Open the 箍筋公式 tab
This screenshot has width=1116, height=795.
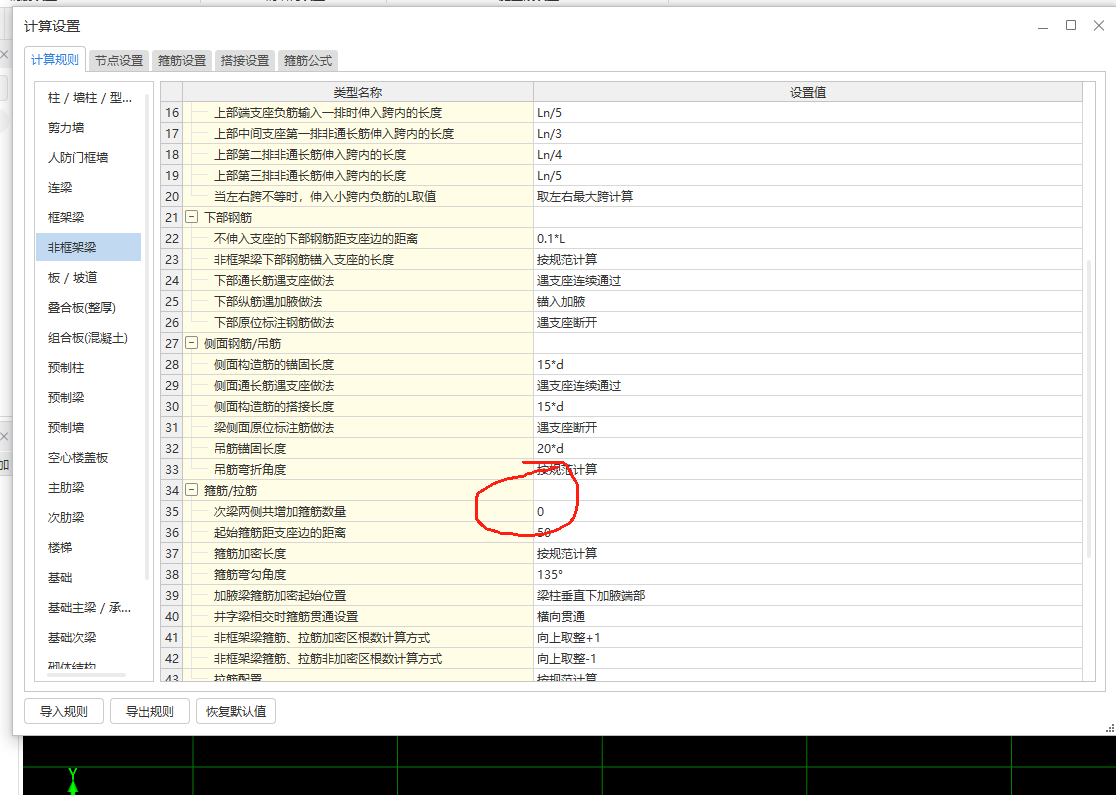pyautogui.click(x=307, y=60)
